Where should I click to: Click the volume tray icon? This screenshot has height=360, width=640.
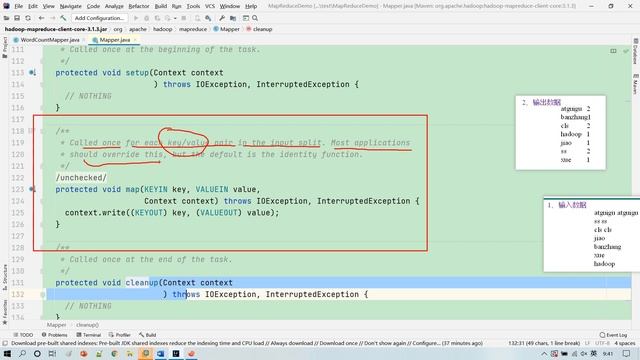point(584,353)
